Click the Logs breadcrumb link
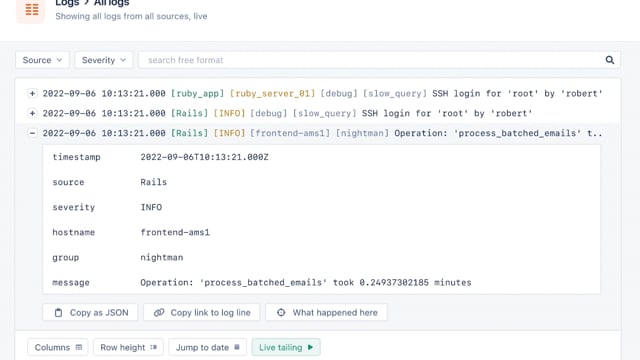This screenshot has height=360, width=640. [67, 3]
